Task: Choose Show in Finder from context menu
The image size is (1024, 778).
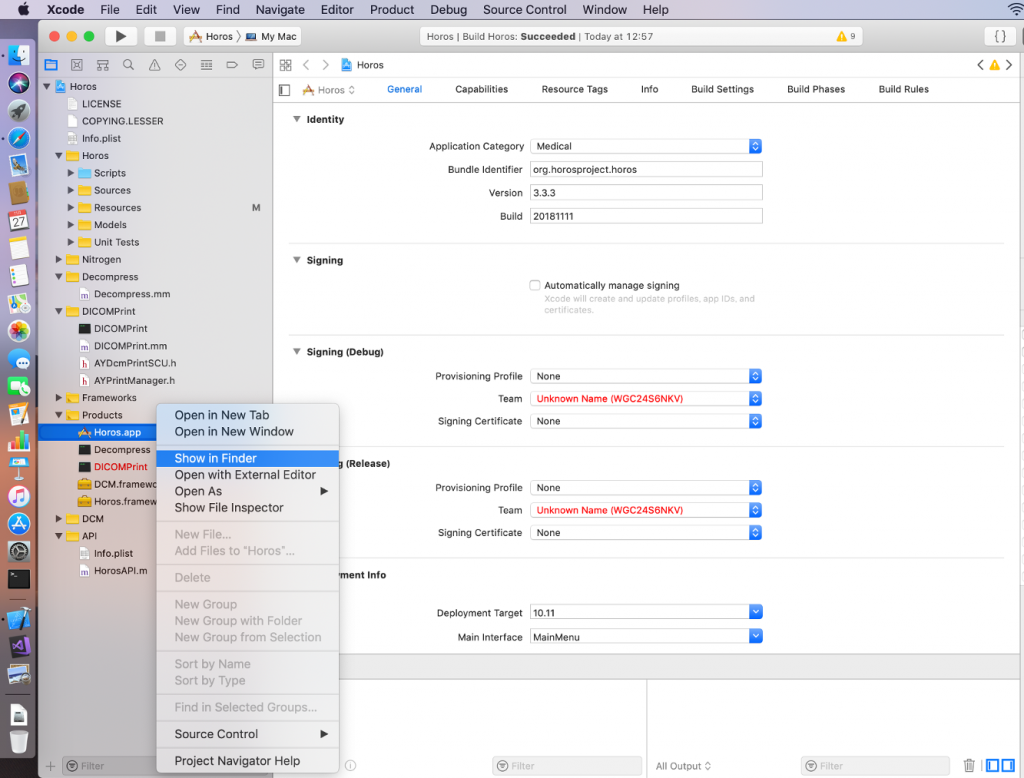Action: click(248, 458)
